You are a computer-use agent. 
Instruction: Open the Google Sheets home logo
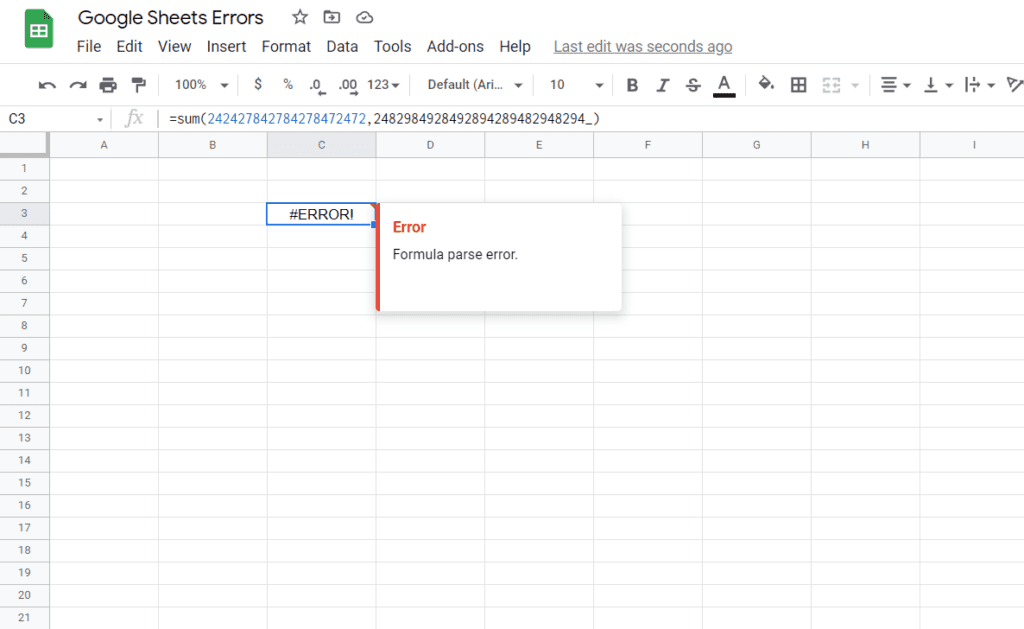38,31
